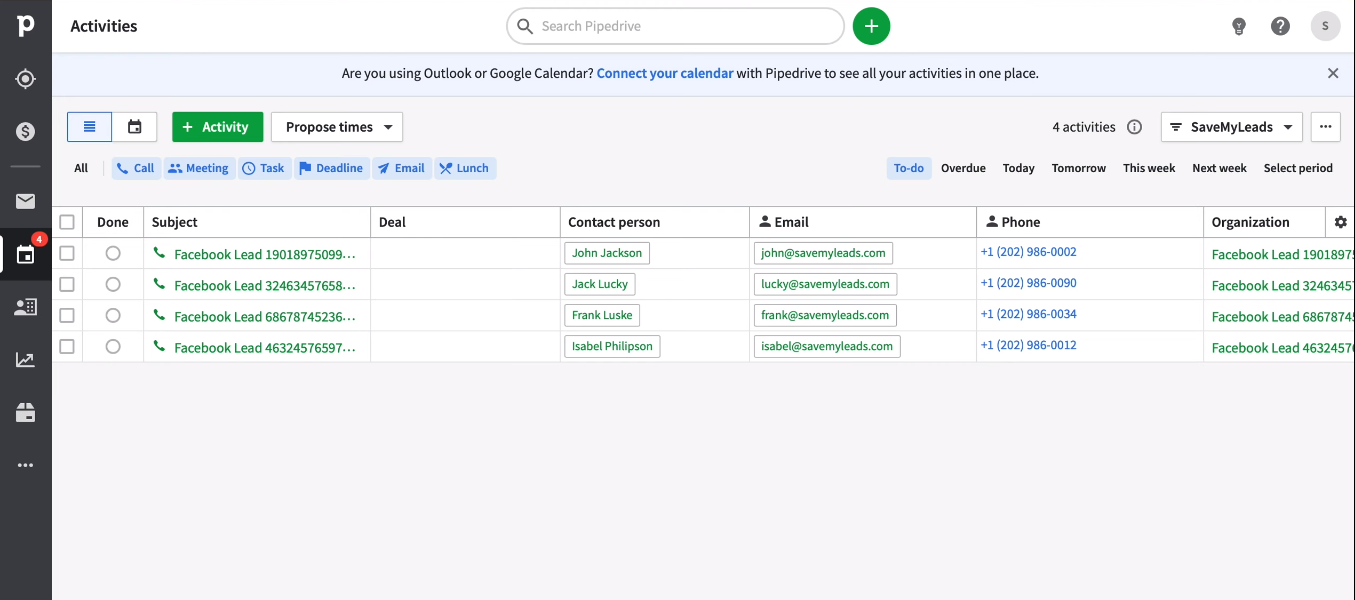Select the Overdue period filter
Image resolution: width=1355 pixels, height=600 pixels.
click(963, 168)
